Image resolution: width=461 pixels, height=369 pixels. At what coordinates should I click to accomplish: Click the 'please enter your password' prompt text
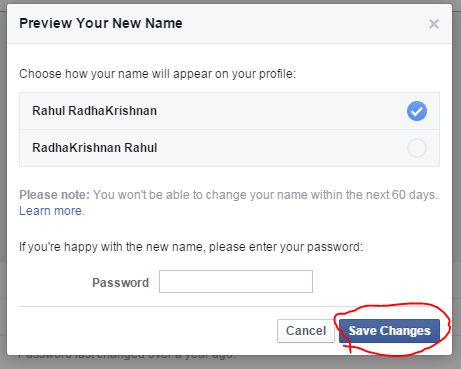(191, 247)
